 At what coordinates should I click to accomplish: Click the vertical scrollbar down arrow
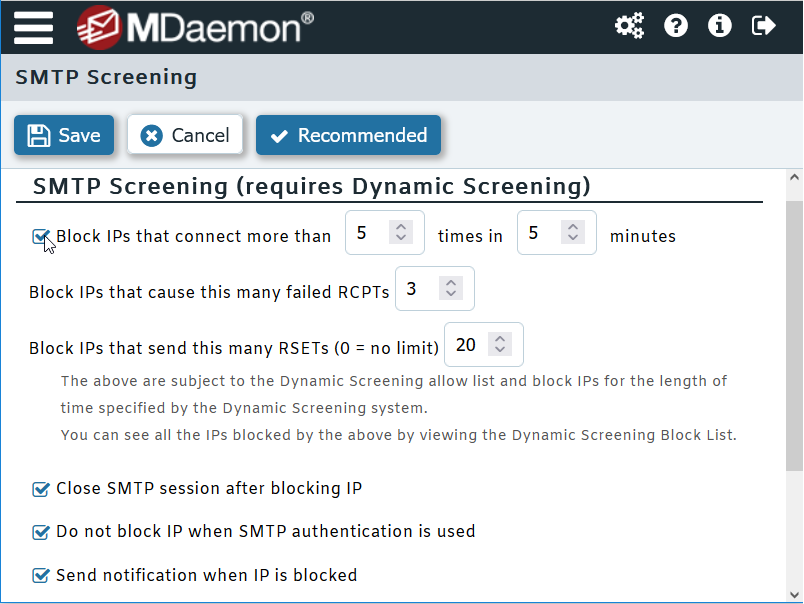click(794, 593)
